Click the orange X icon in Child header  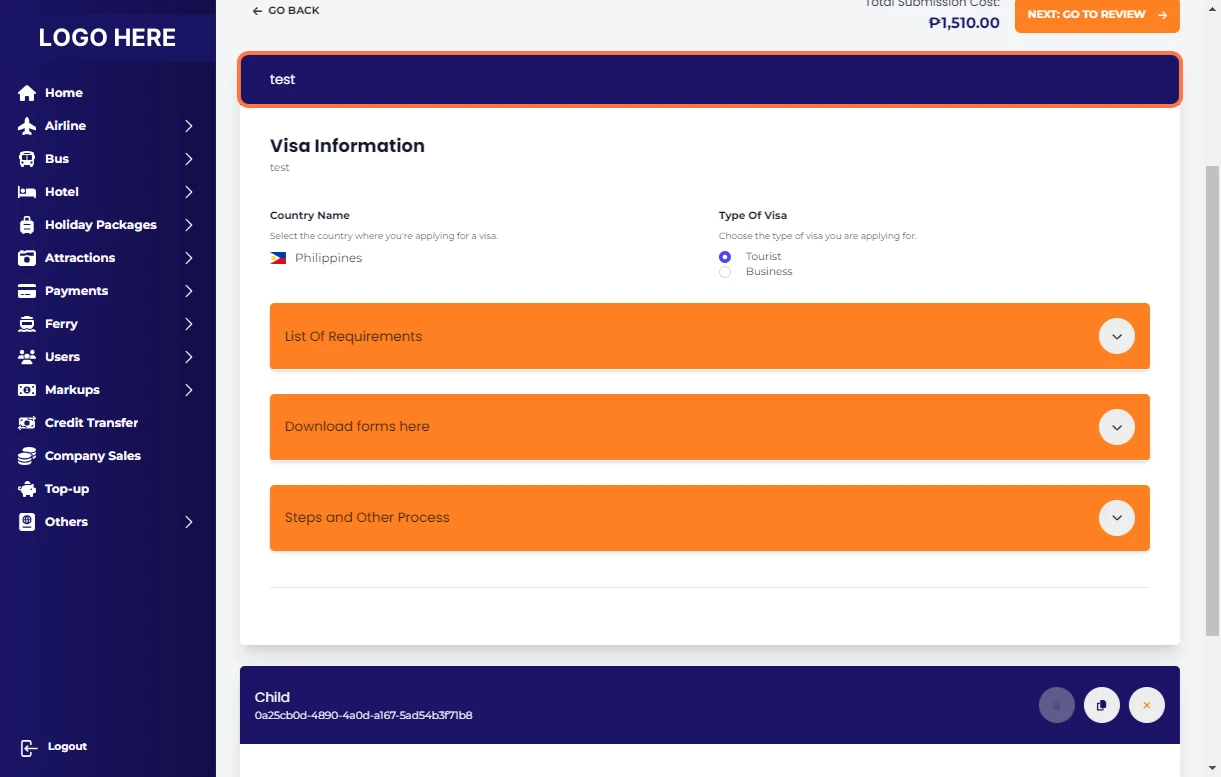tap(1146, 705)
